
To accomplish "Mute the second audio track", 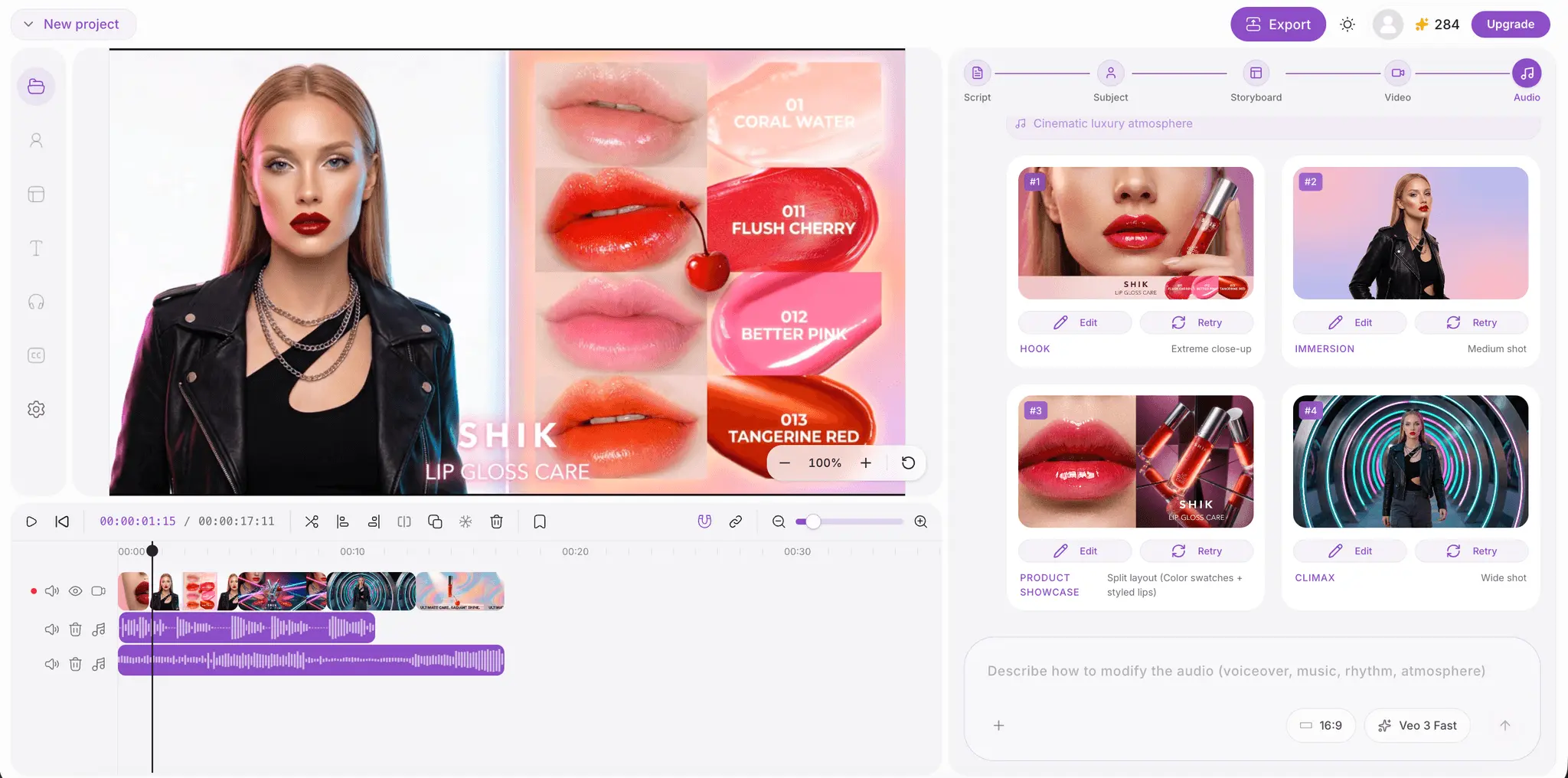I will pos(52,664).
